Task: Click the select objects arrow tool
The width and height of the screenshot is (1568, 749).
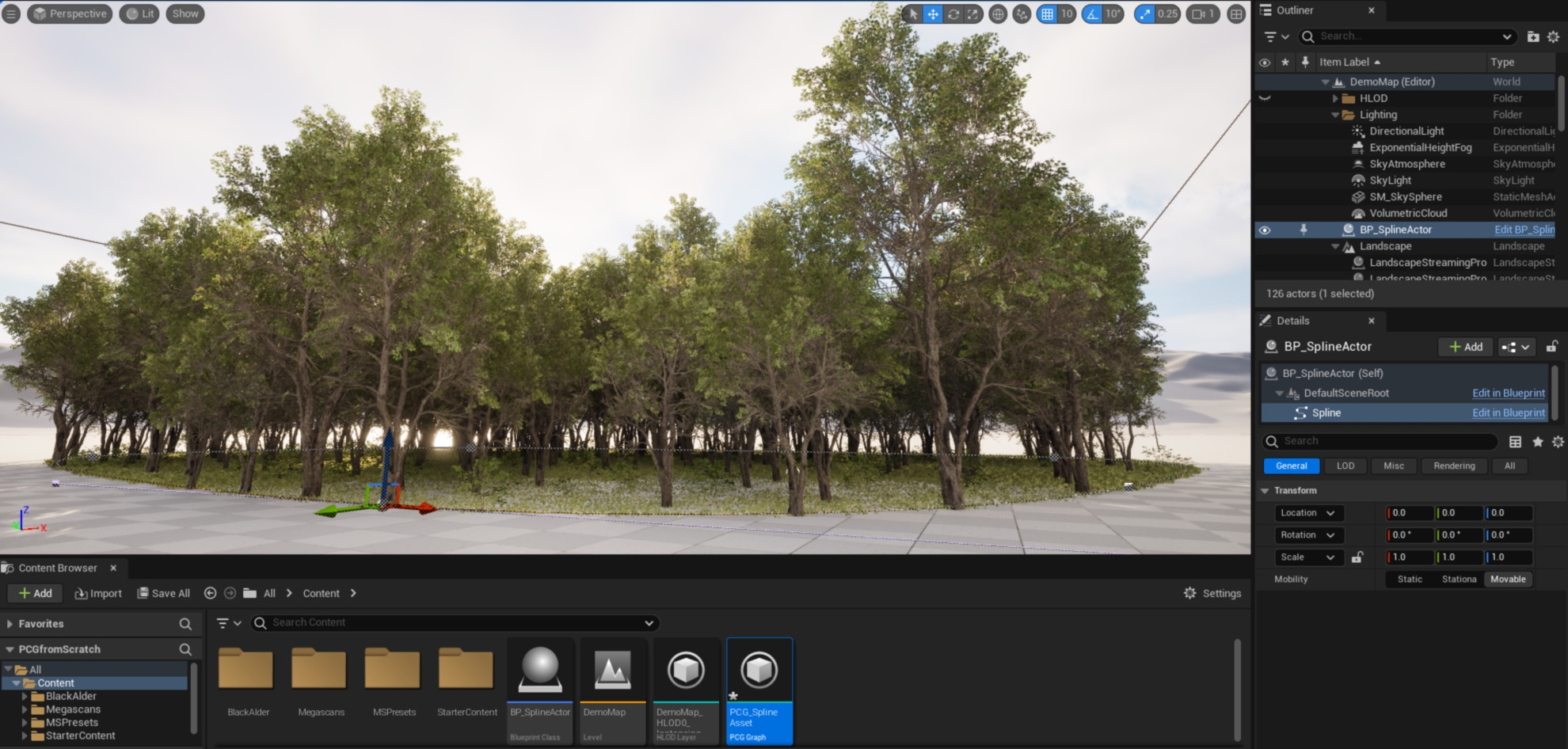Action: point(914,13)
